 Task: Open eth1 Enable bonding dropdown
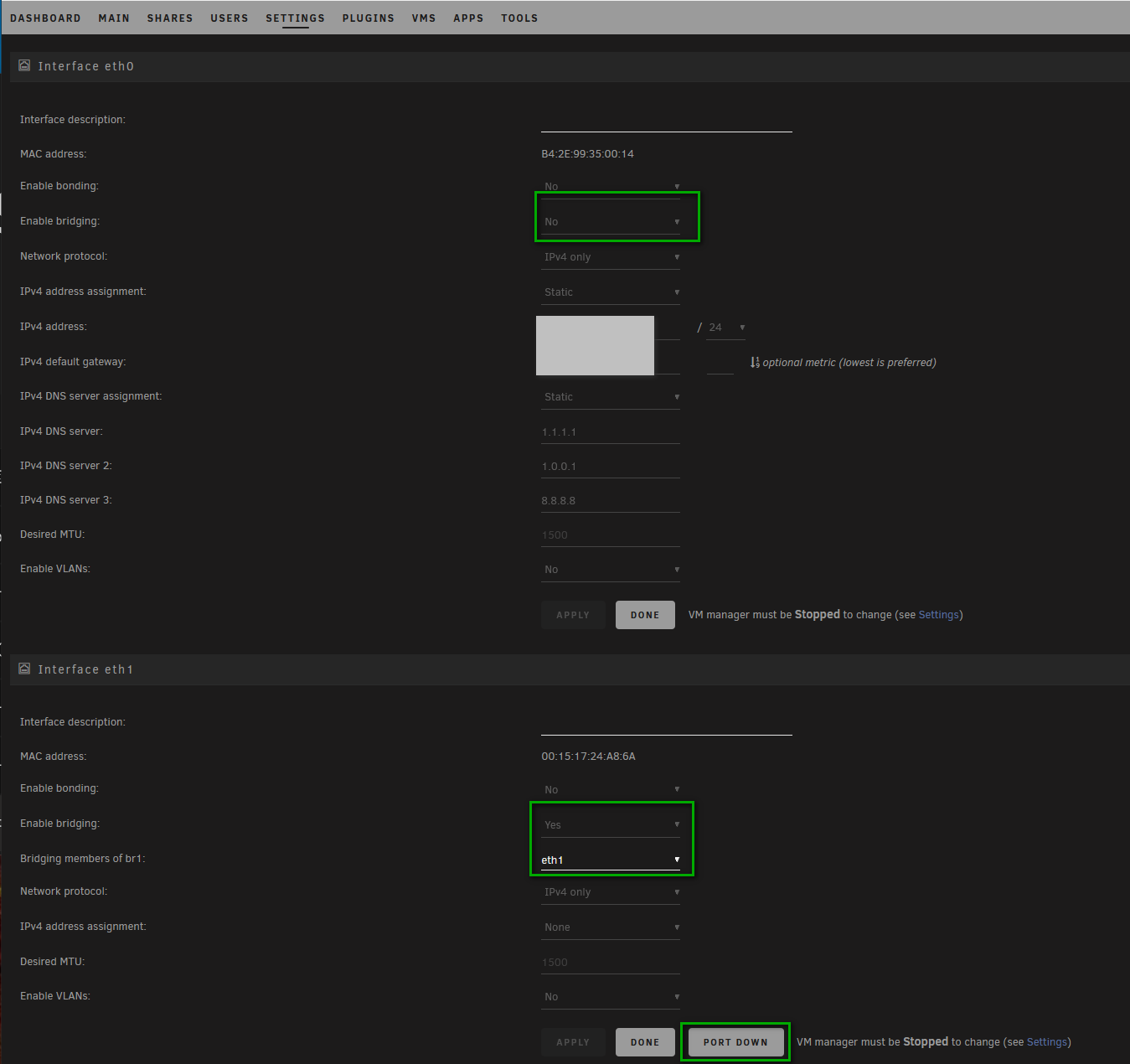(611, 790)
